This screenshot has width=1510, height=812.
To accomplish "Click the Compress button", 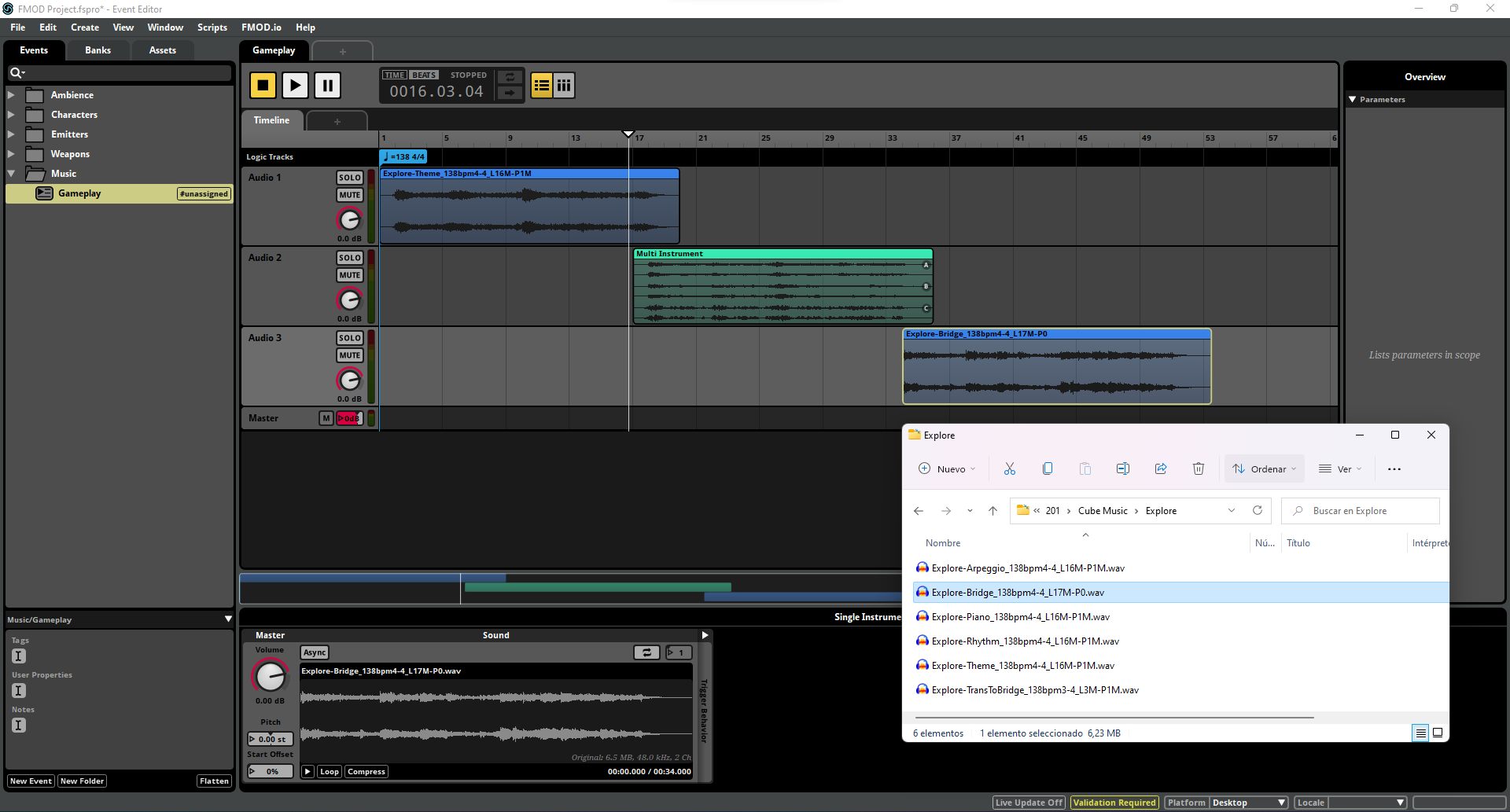I will coord(366,772).
